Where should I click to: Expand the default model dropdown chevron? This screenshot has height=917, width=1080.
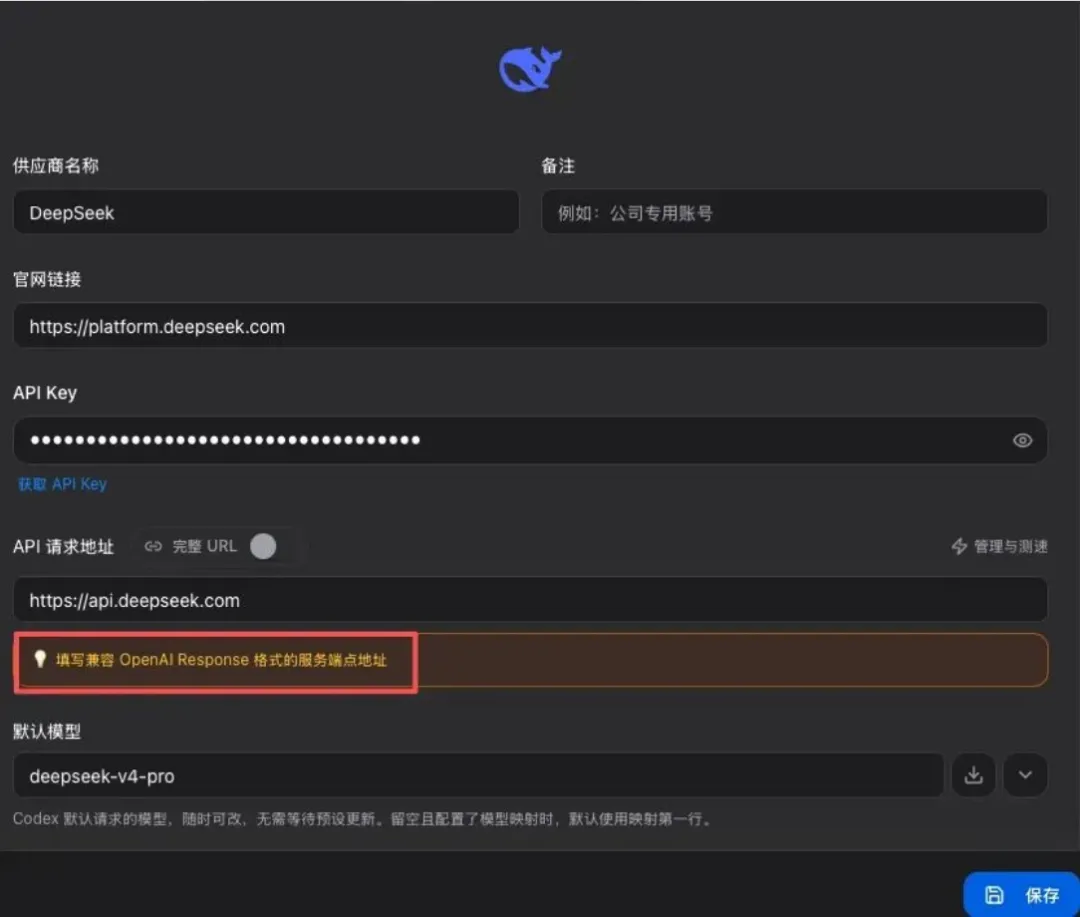pos(1026,775)
